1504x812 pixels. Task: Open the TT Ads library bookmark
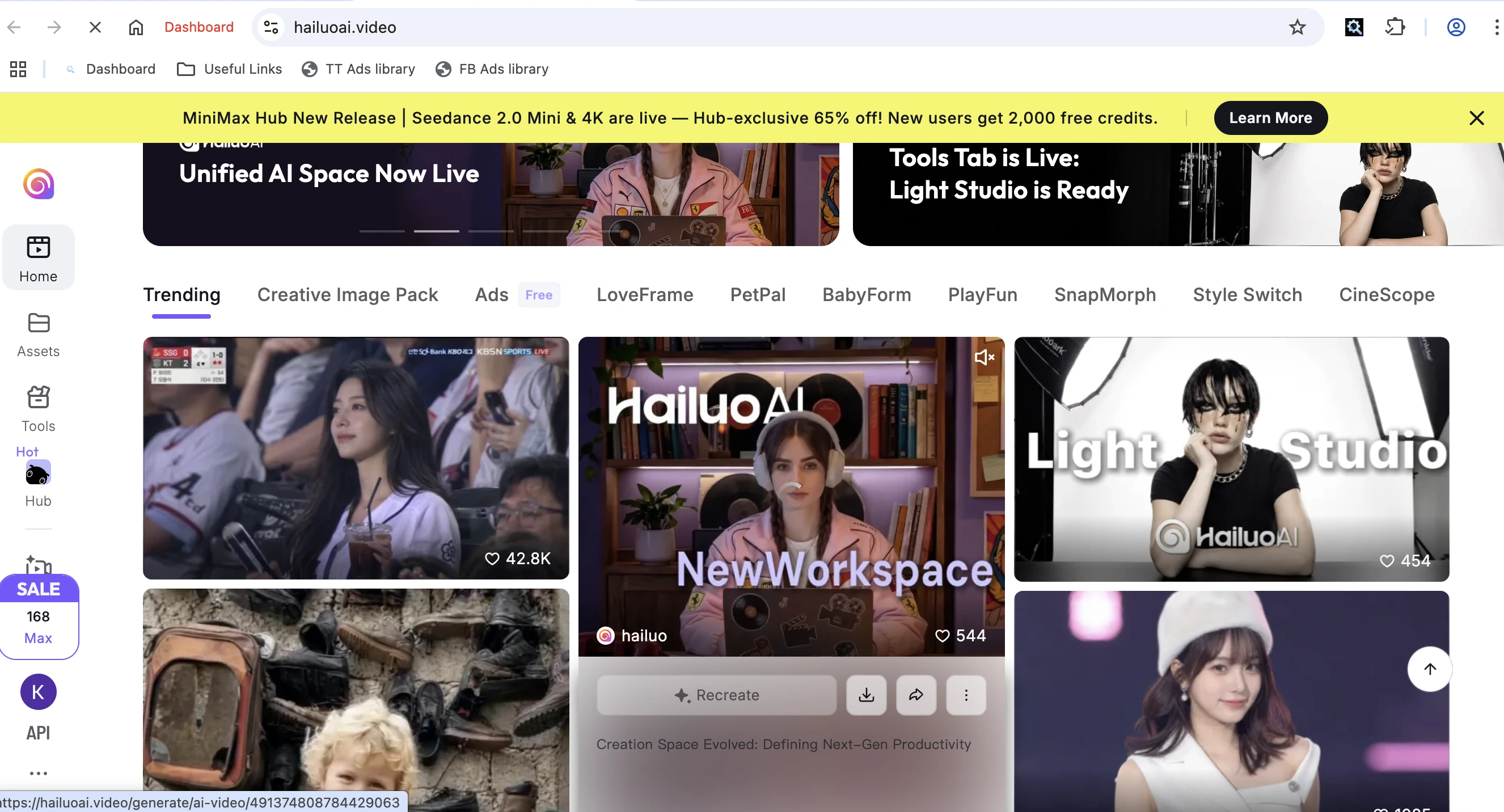coord(358,69)
